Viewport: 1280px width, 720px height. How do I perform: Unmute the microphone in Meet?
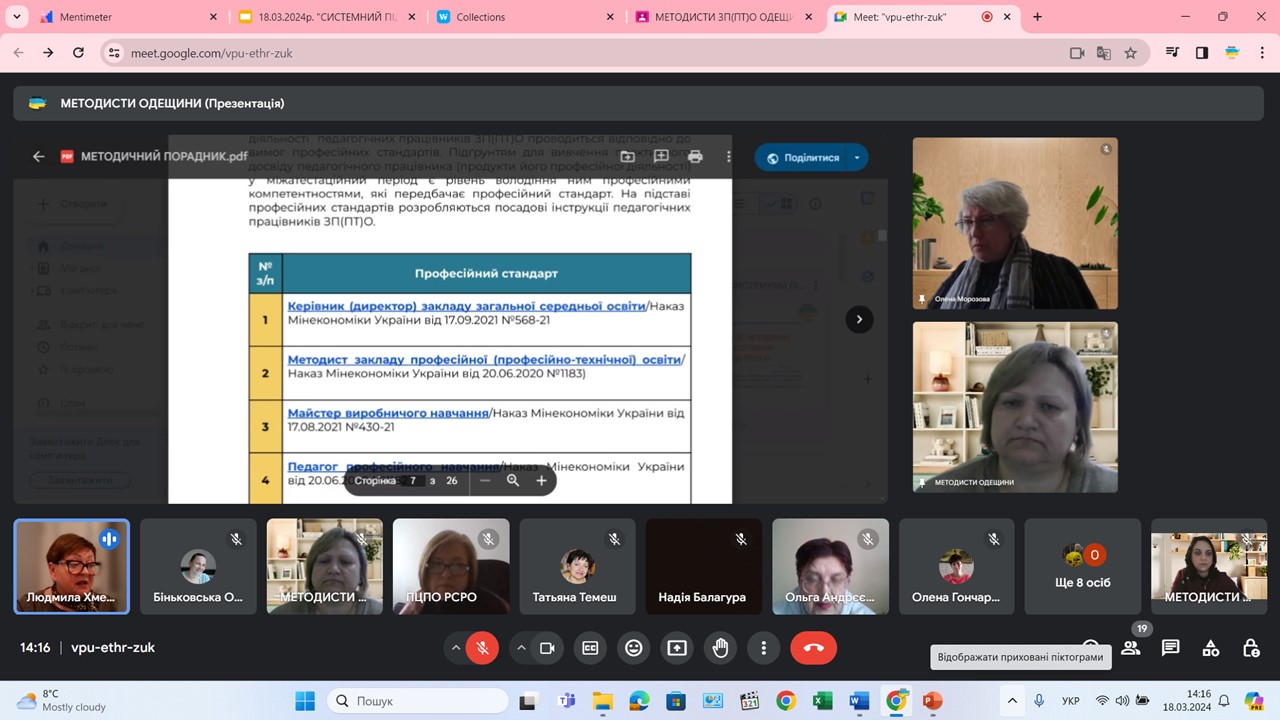click(x=482, y=648)
